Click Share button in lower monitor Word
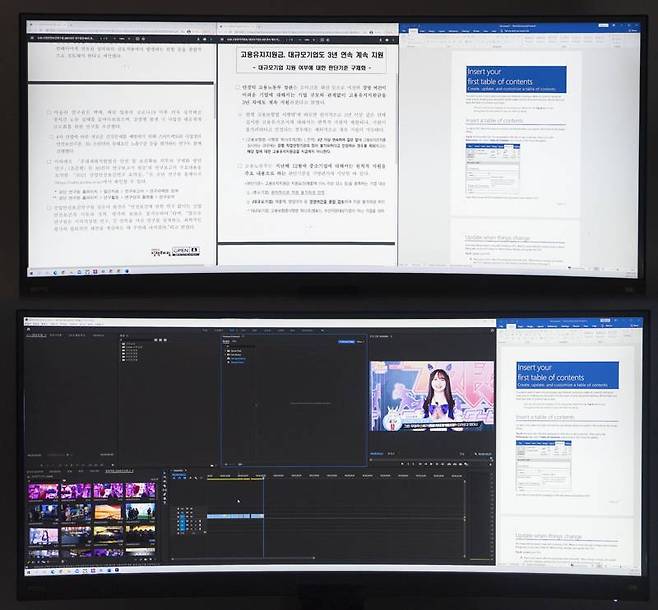The image size is (658, 610). [635, 326]
